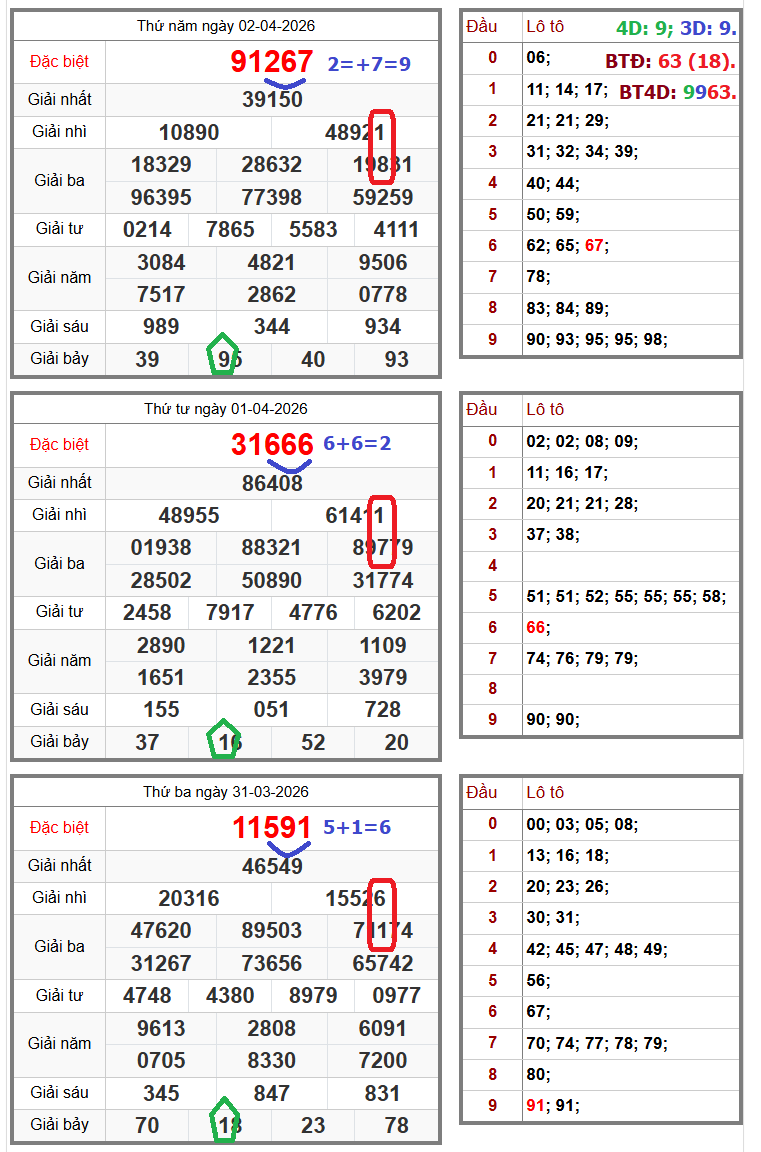Select Giải ba number 59259
Viewport: 761px width, 1152px height.
click(383, 197)
